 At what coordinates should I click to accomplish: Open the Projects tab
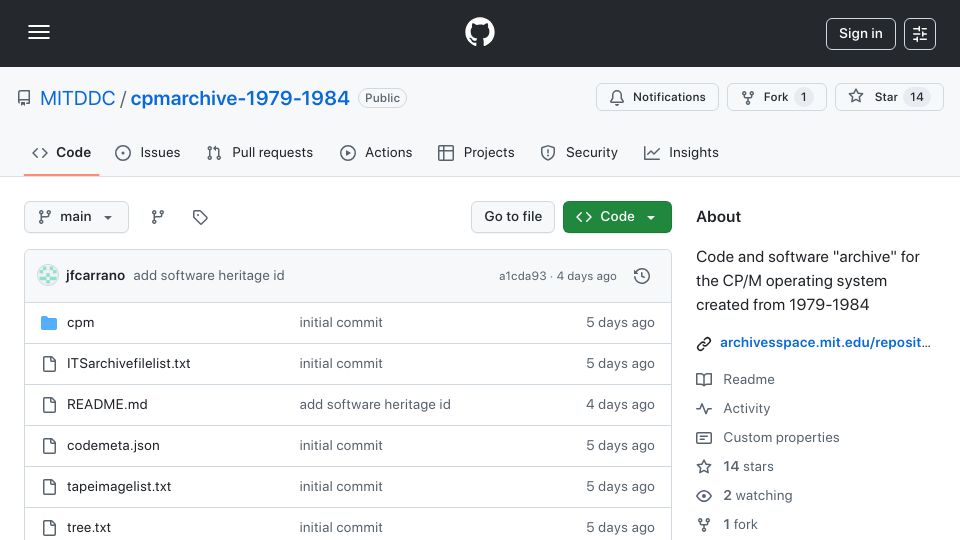click(476, 152)
